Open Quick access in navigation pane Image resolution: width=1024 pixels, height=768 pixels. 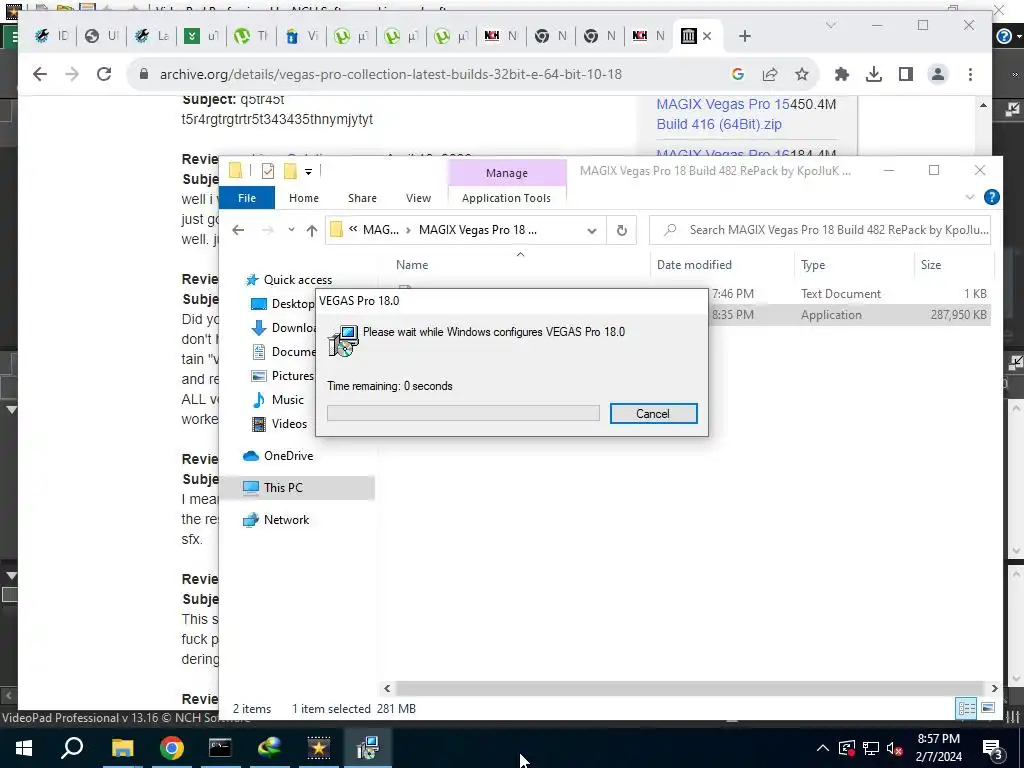297,280
